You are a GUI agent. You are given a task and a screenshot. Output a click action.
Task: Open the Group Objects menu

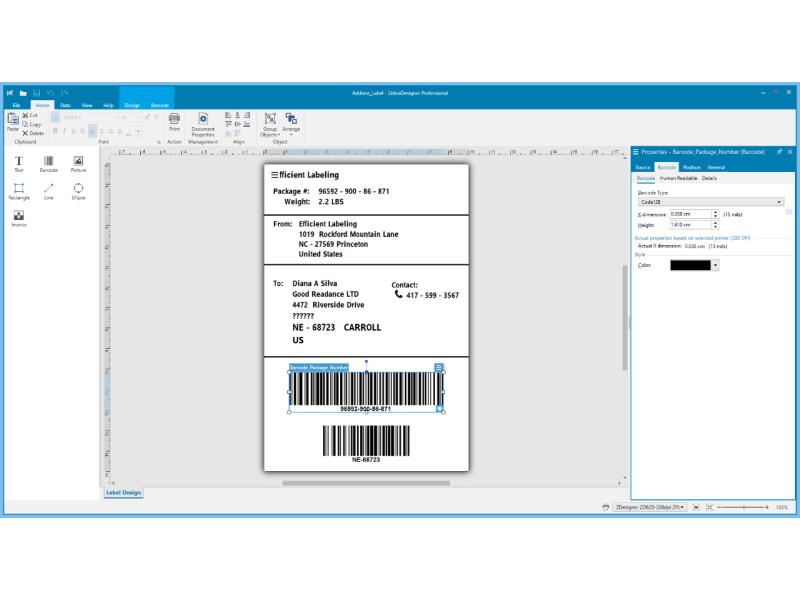tap(270, 125)
